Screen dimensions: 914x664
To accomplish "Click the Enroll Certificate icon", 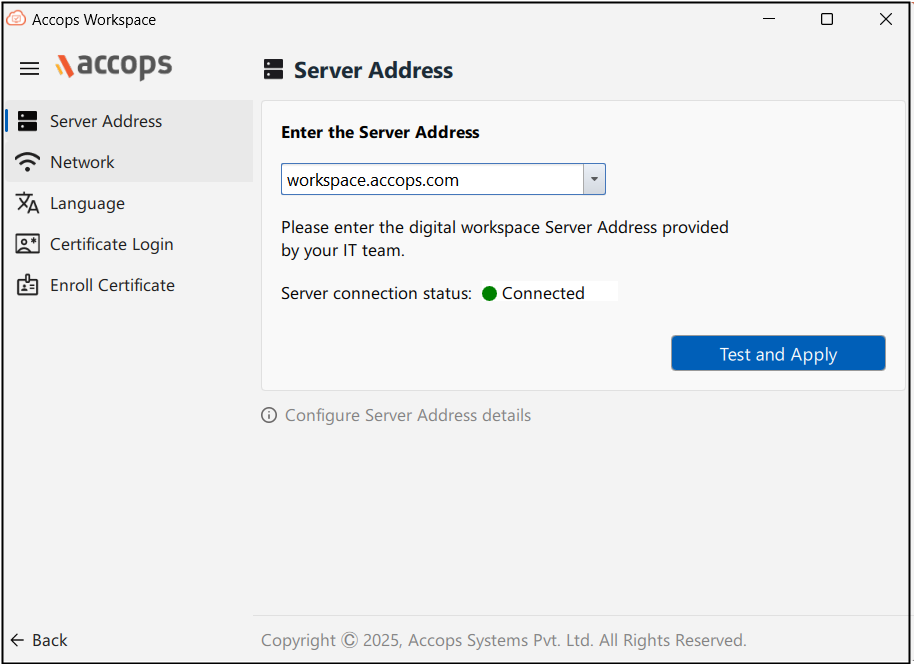I will [27, 285].
